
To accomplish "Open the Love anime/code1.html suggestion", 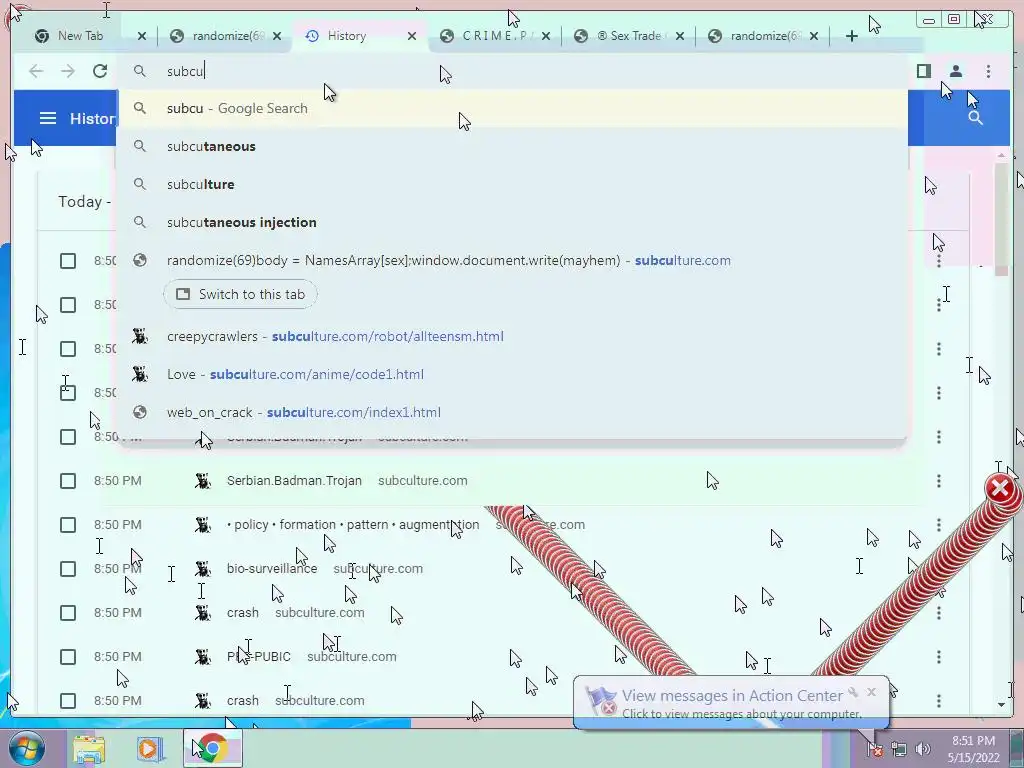I will click(x=512, y=374).
